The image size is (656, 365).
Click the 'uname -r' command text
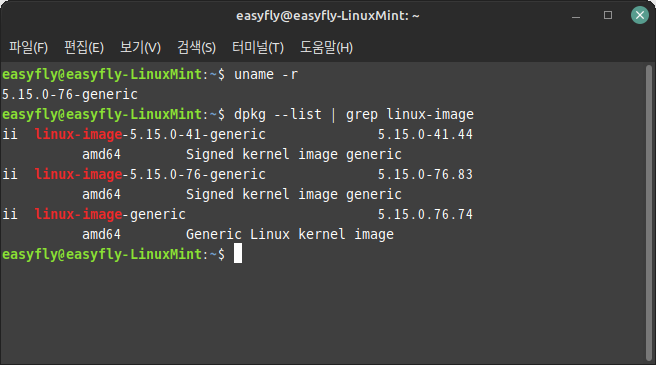pos(266,75)
